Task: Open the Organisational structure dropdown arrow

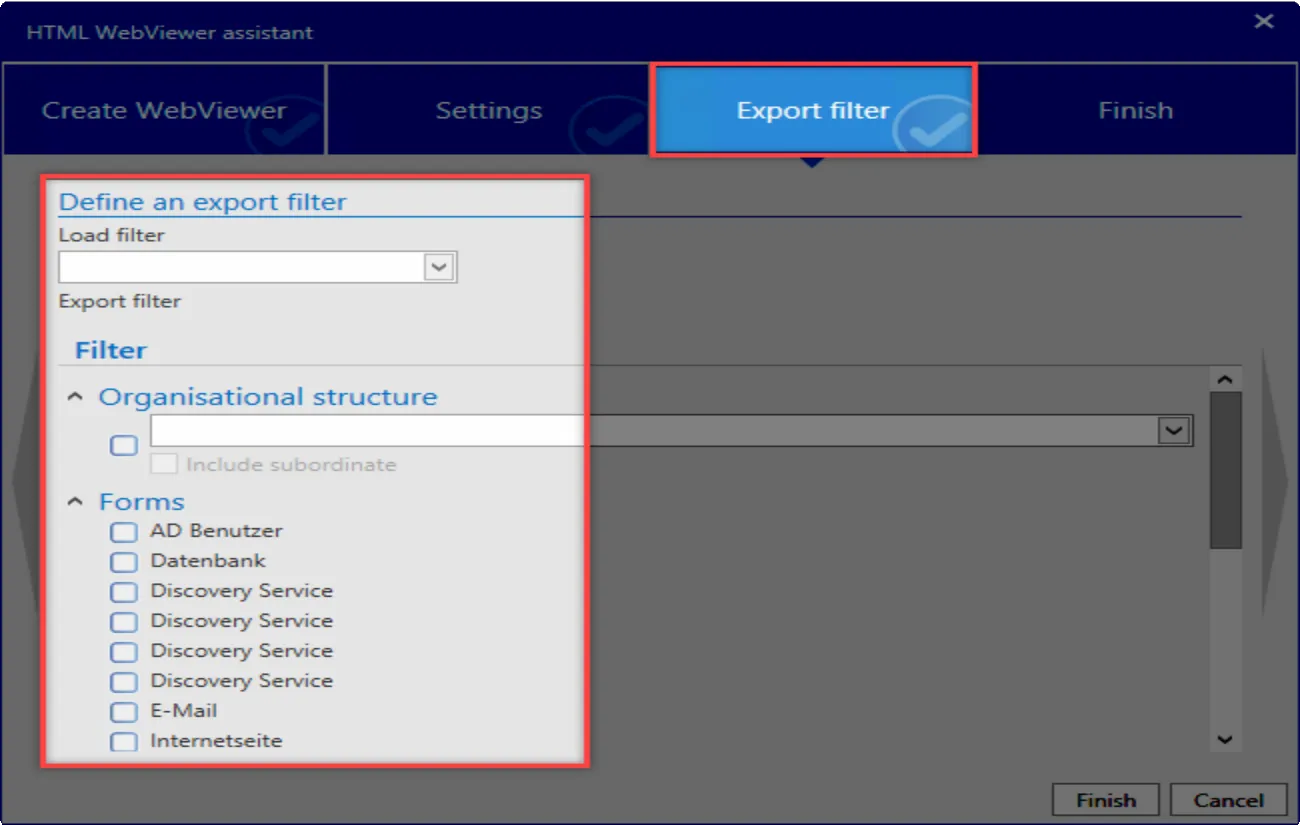Action: (x=1174, y=431)
